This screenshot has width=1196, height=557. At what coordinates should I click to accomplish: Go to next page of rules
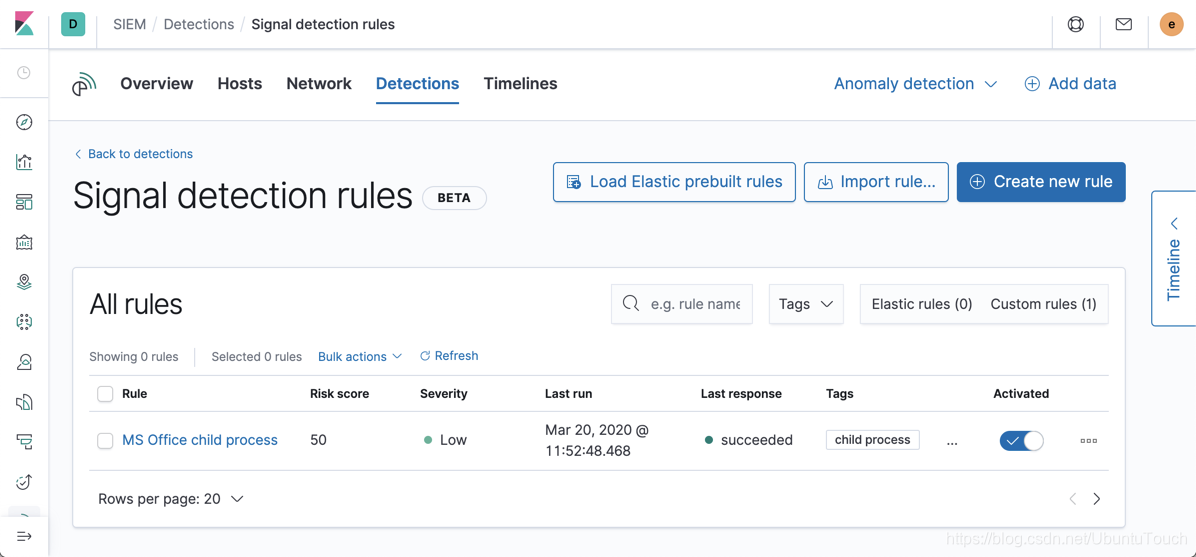pos(1097,499)
